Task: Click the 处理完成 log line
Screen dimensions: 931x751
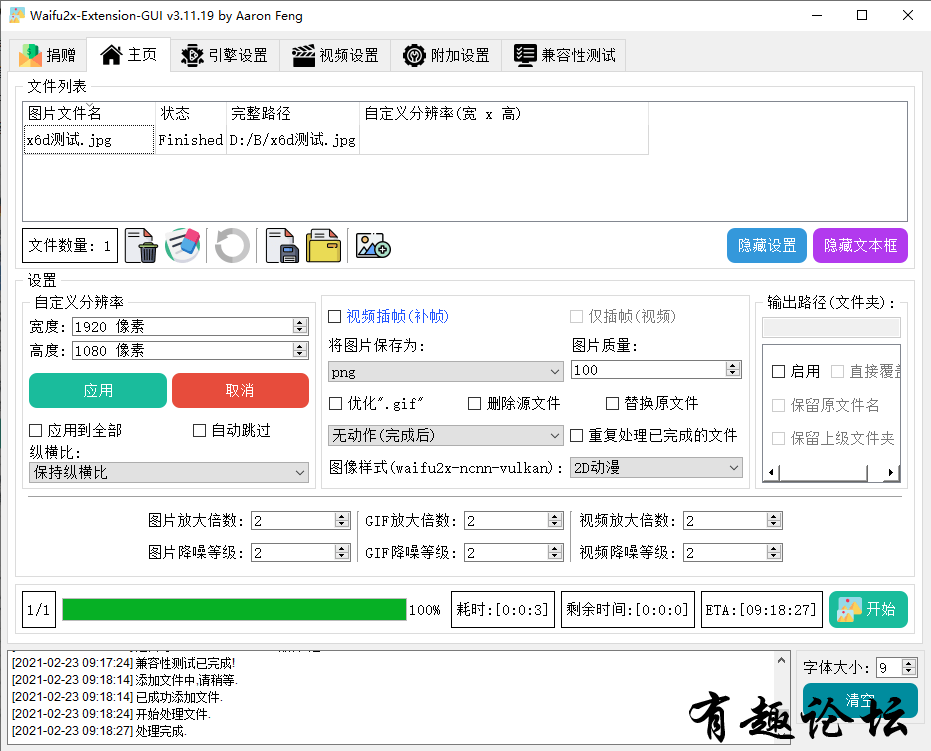Action: 100,730
